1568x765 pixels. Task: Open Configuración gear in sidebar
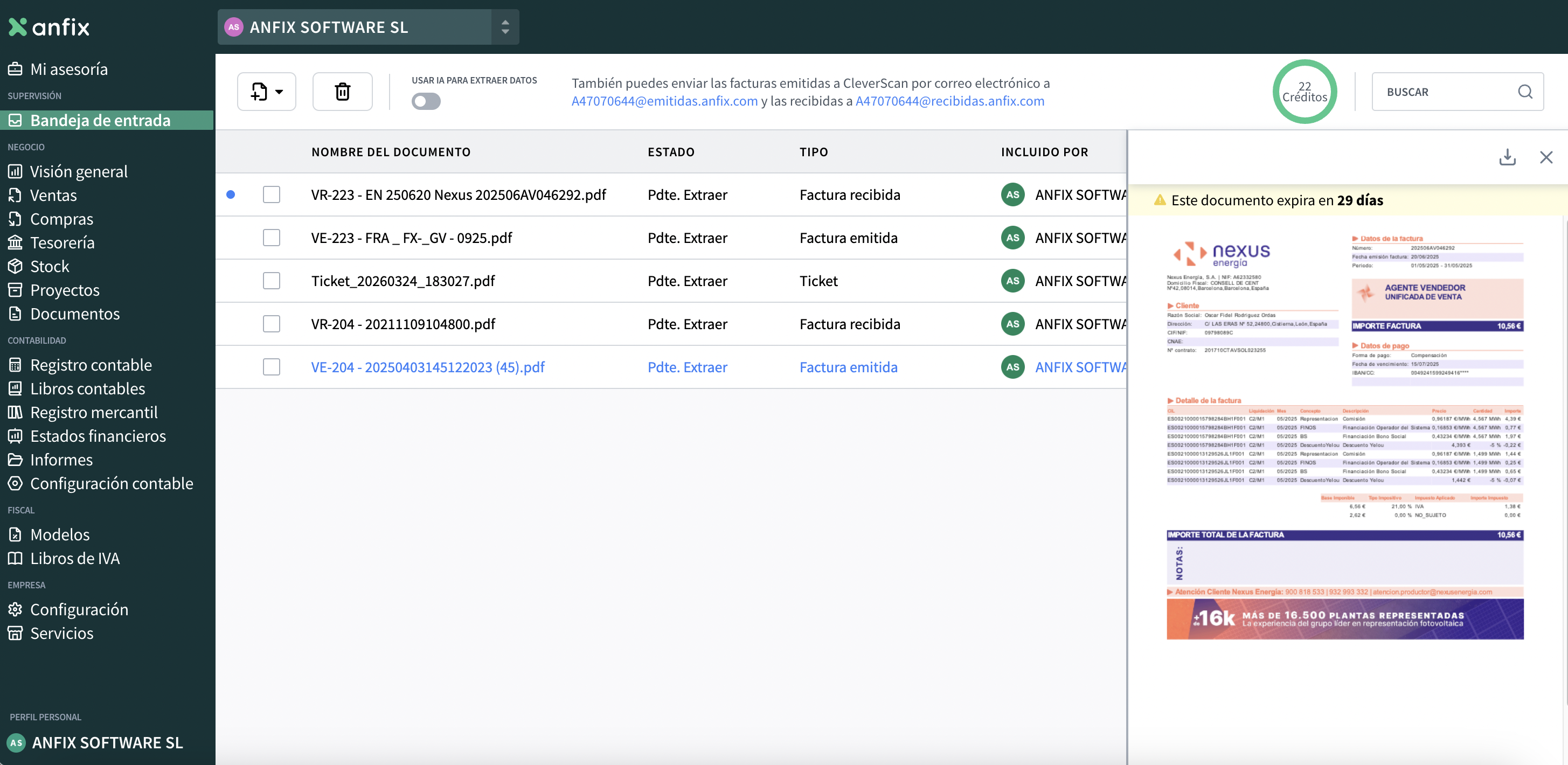(x=15, y=609)
